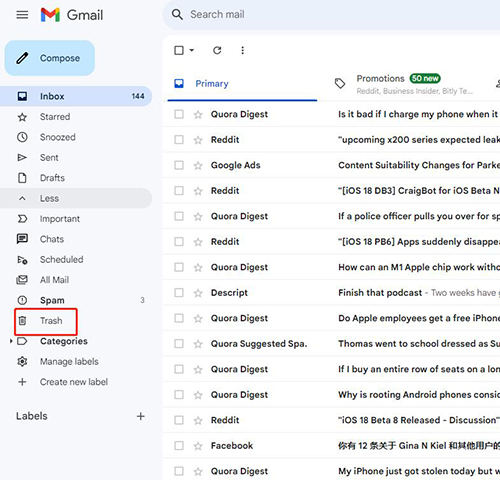
Task: Click Create new label
Action: click(74, 382)
